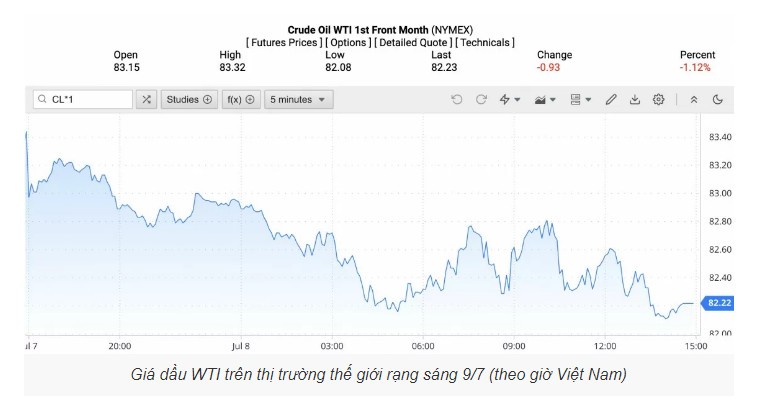Download the chart image
The image size is (757, 400).
tap(635, 100)
